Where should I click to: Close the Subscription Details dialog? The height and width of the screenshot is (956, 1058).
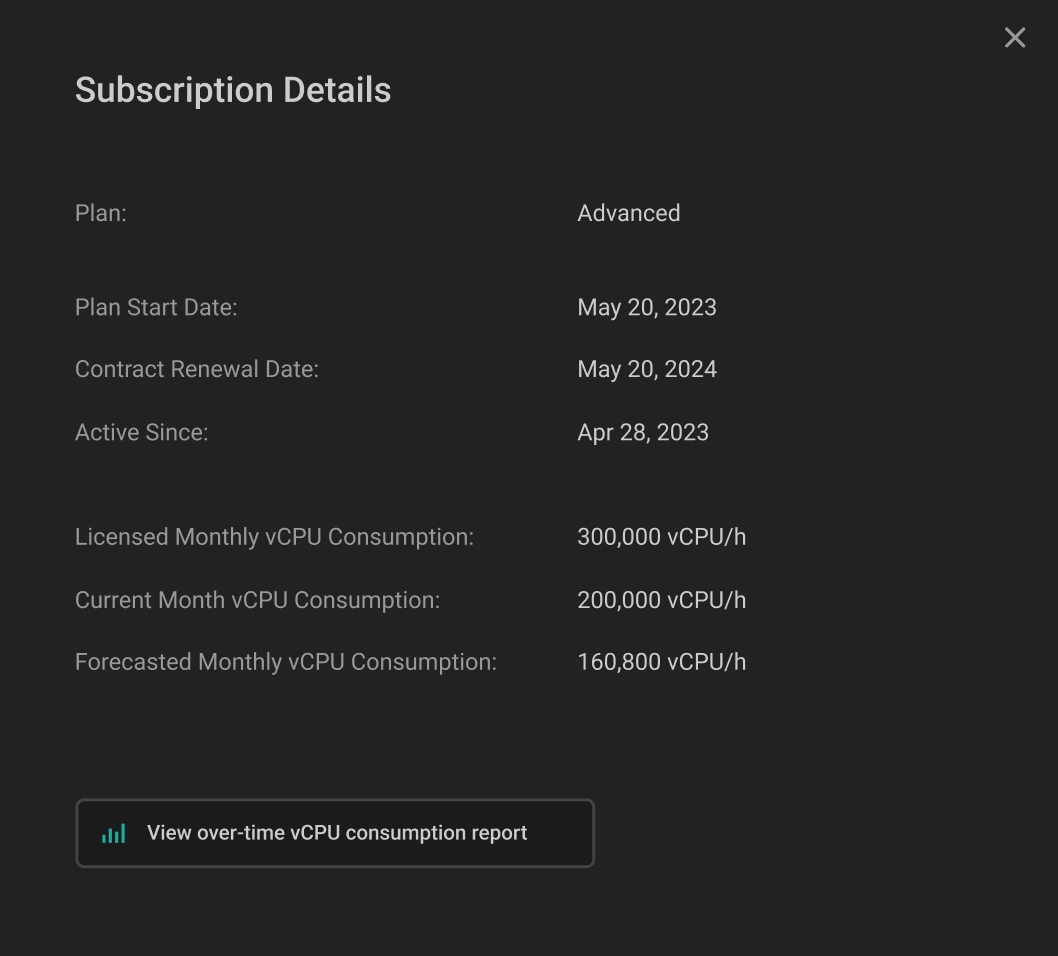pyautogui.click(x=1014, y=38)
